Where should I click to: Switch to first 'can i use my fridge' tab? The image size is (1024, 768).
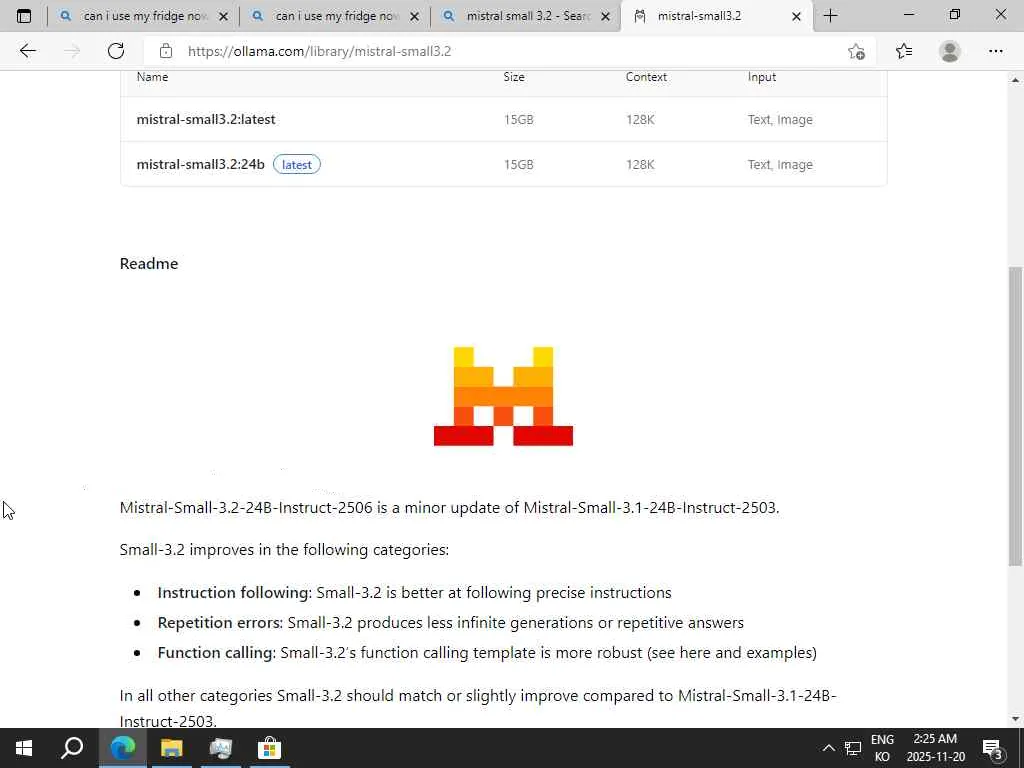coord(144,16)
